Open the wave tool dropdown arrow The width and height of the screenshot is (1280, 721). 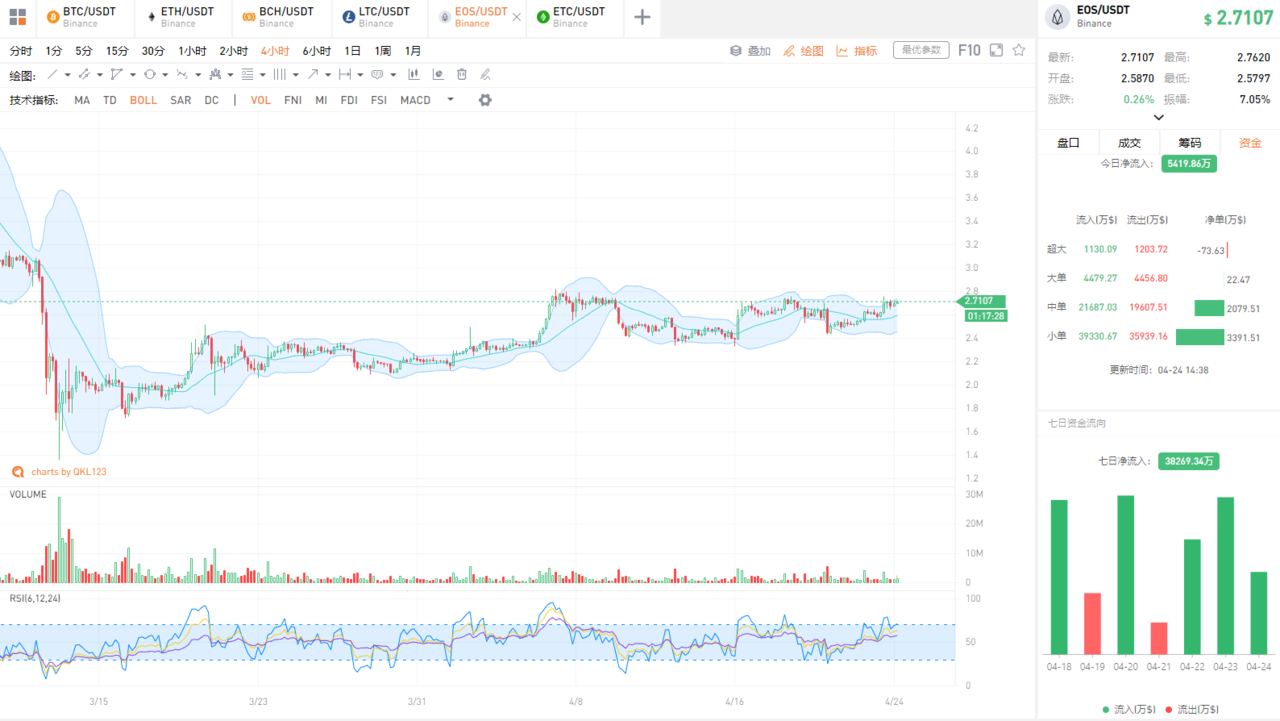[x=198, y=75]
